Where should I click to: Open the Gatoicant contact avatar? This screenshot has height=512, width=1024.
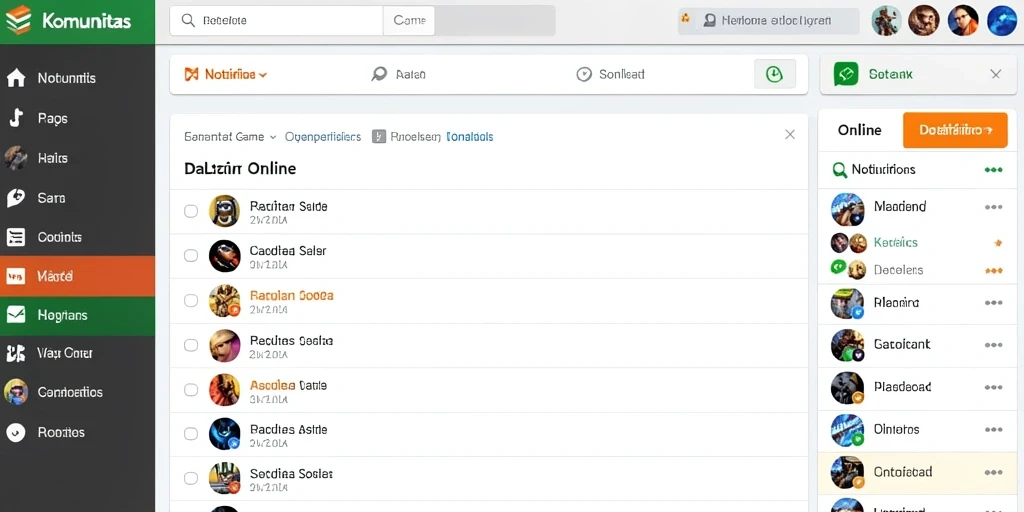pyautogui.click(x=848, y=345)
